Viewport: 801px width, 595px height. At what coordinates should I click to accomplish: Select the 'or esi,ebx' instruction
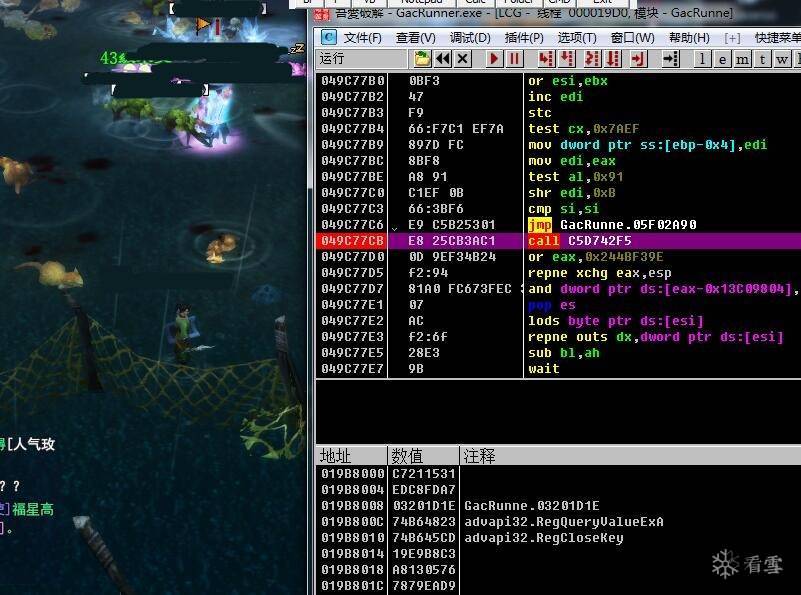point(568,81)
